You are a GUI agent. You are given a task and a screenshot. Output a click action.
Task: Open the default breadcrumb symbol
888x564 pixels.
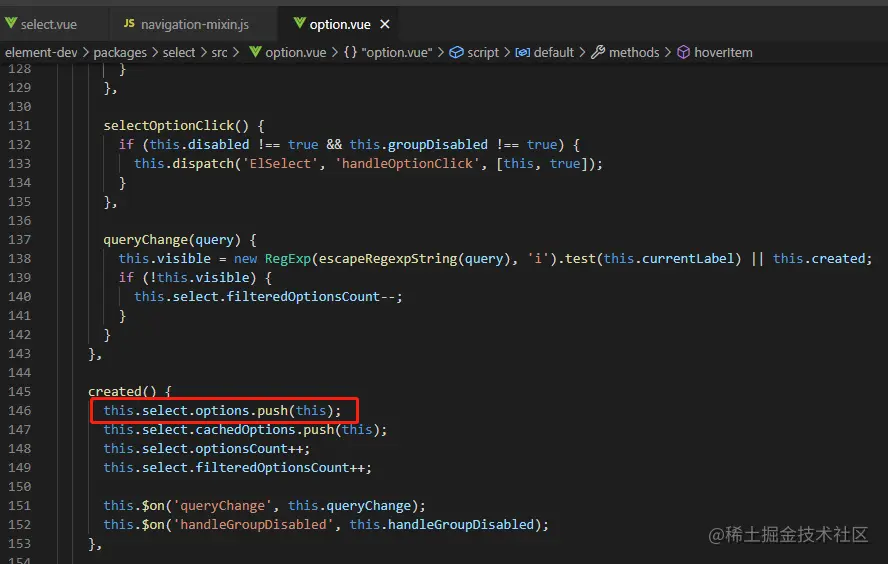click(553, 53)
